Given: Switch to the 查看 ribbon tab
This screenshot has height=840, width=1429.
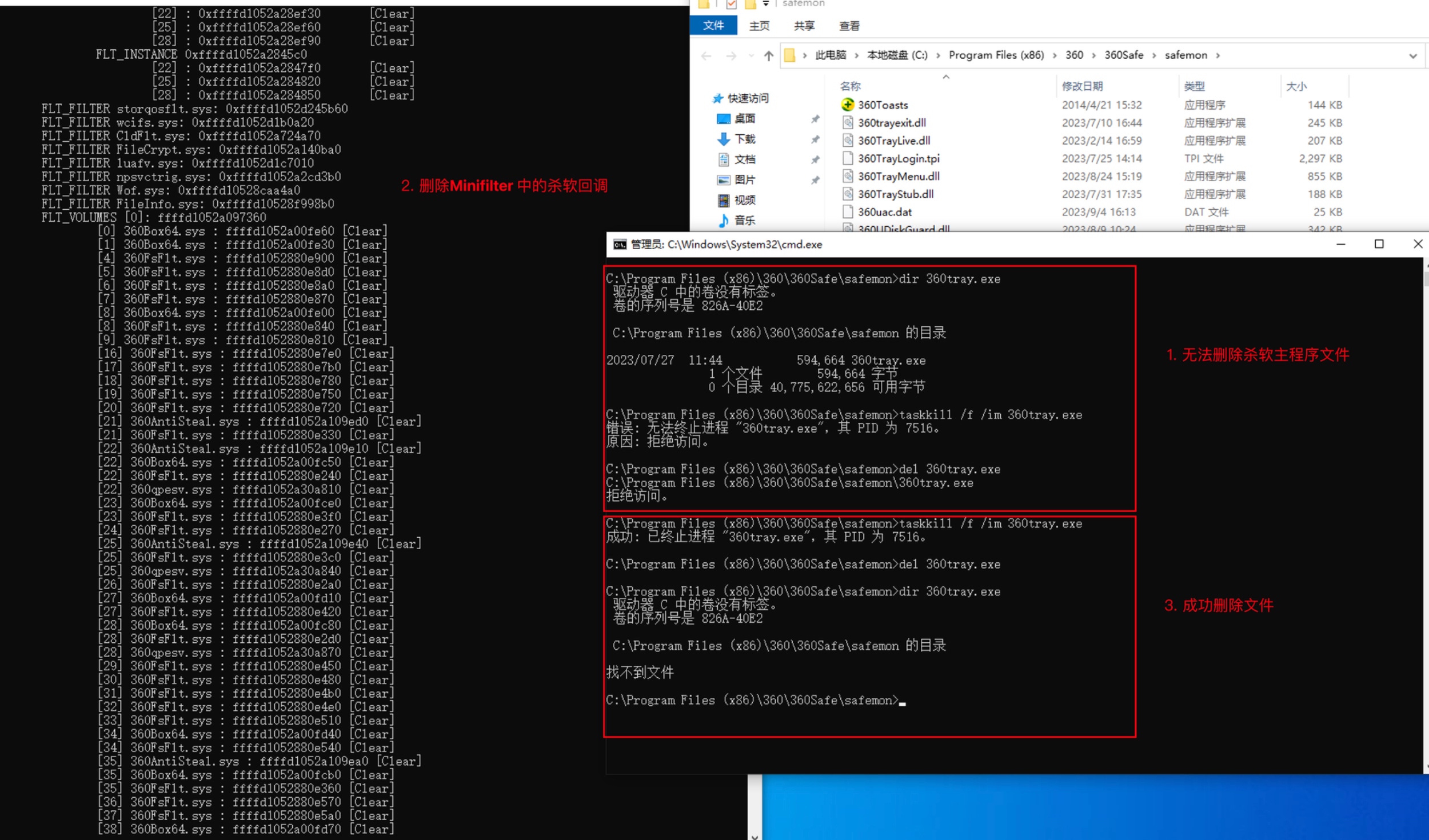Looking at the screenshot, I should tap(849, 26).
